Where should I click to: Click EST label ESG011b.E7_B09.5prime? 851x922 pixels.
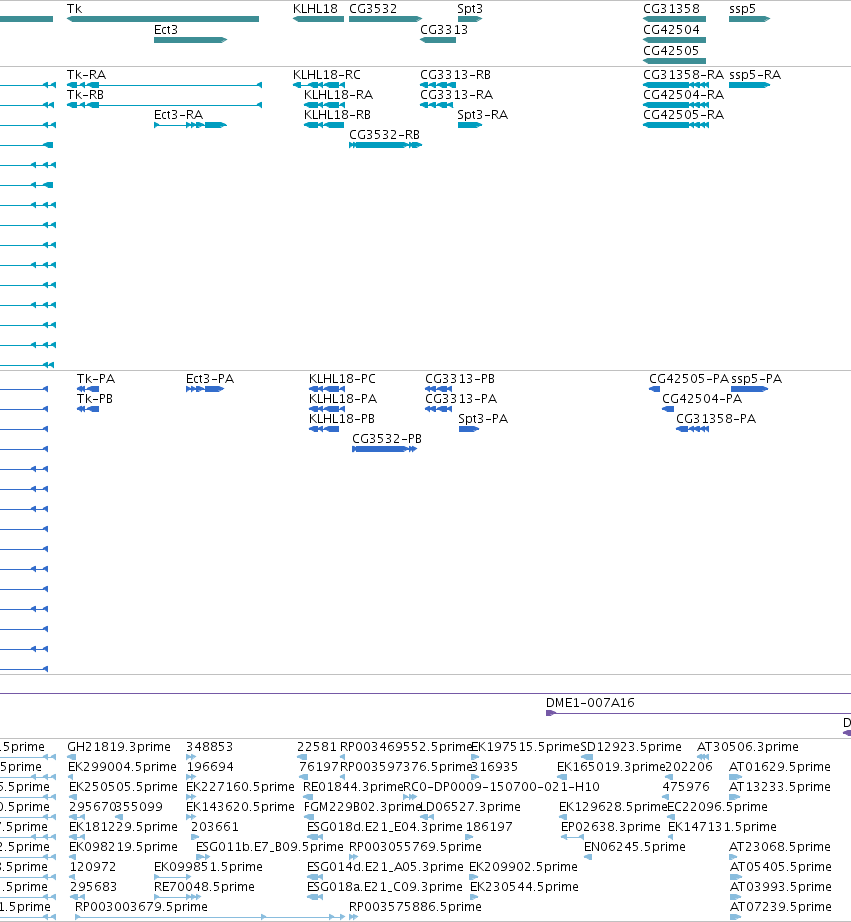coord(269,847)
